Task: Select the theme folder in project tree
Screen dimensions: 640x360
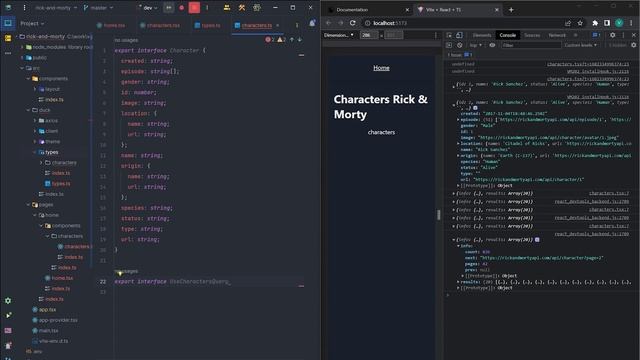Action: pos(49,142)
